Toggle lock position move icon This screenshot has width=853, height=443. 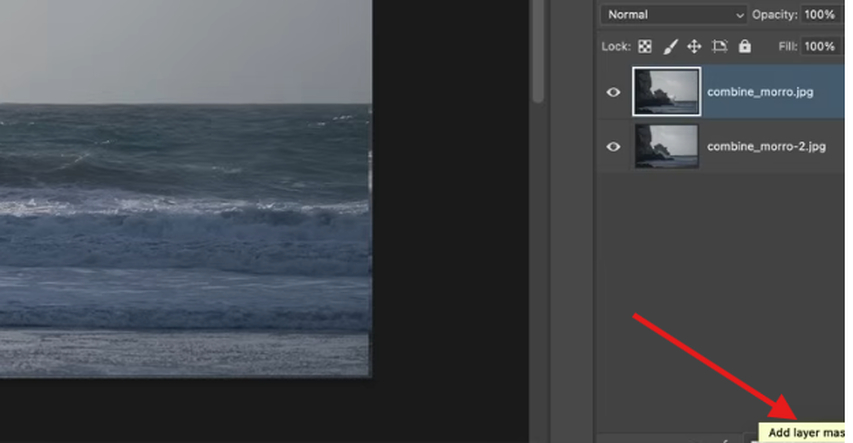(x=694, y=47)
